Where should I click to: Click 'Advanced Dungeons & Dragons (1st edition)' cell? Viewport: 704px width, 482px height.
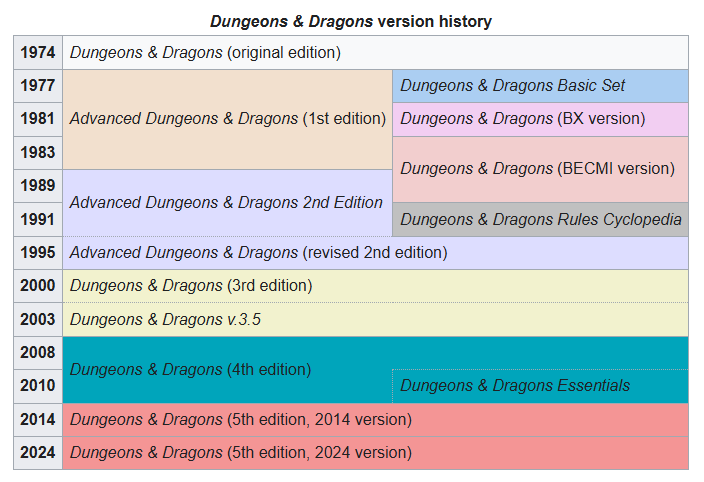click(228, 119)
